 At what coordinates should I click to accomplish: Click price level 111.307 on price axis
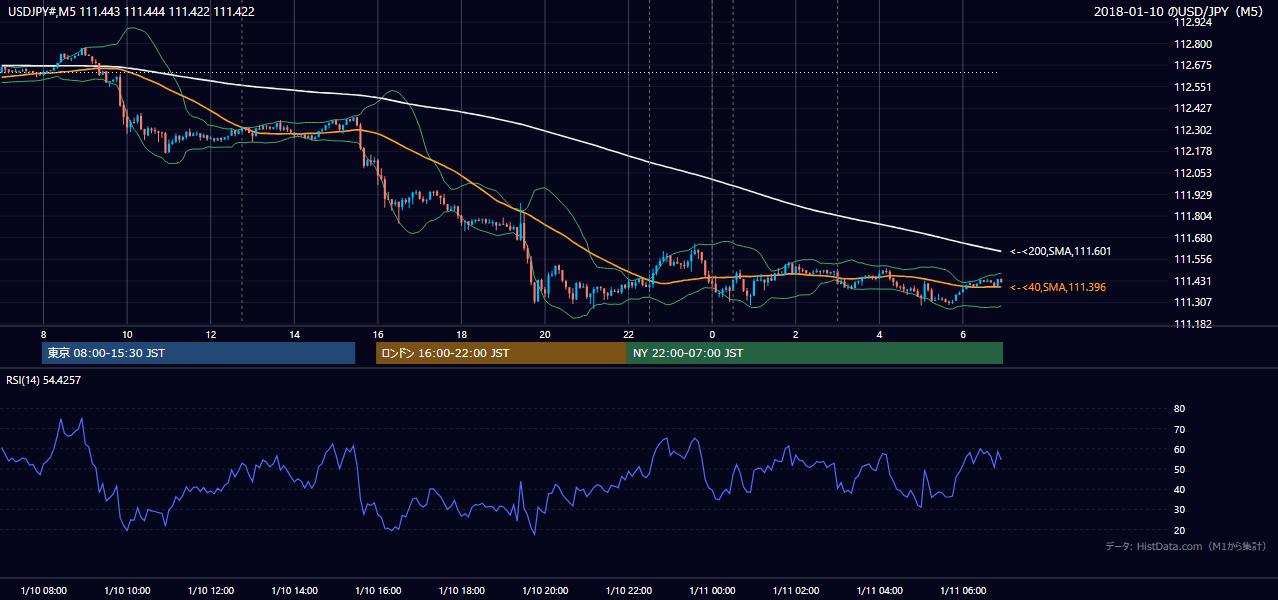[1192, 302]
